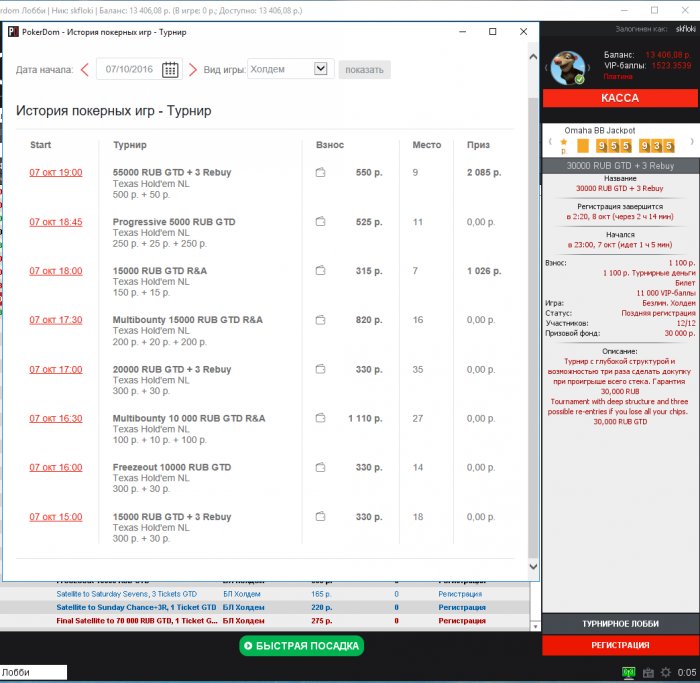Click 30000 RUB GTD + 3 Rebuy panel header
The height and width of the screenshot is (683, 700).
pyautogui.click(x=620, y=166)
